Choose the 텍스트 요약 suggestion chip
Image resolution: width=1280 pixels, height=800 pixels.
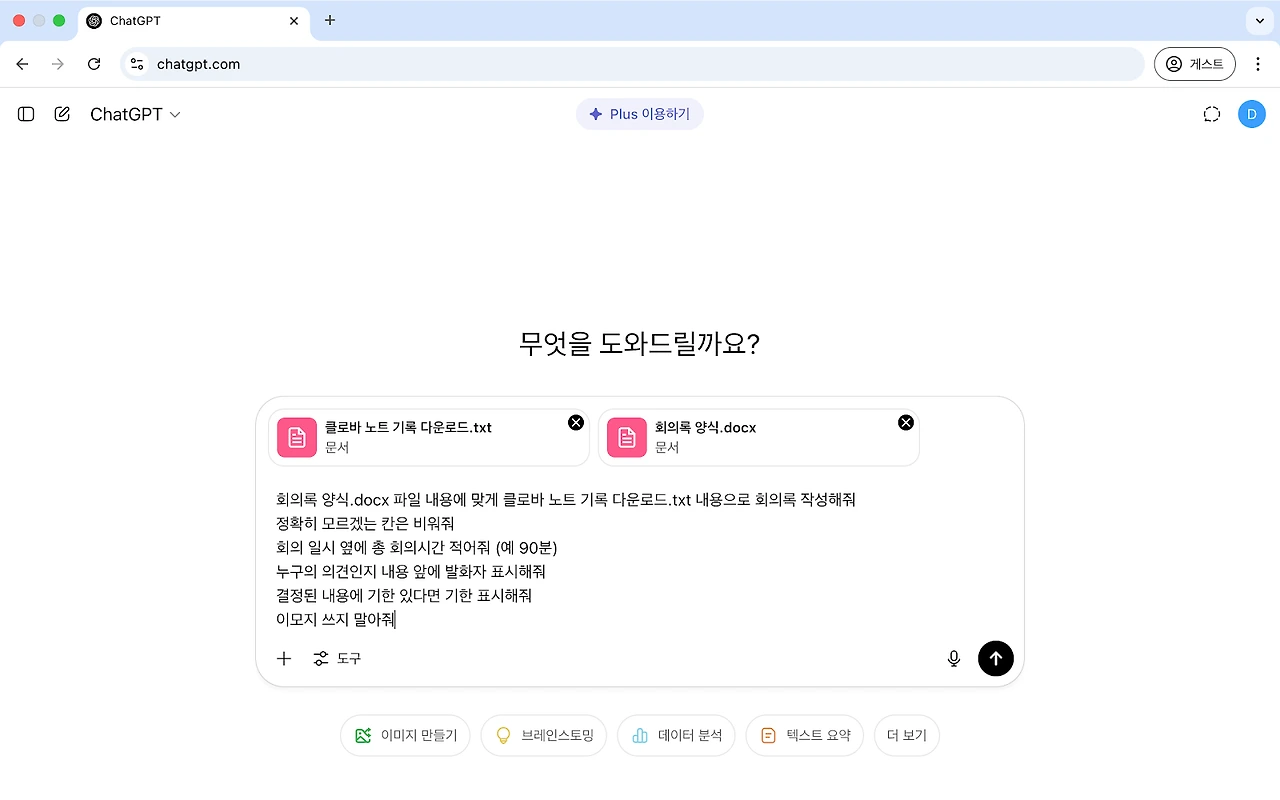point(805,735)
